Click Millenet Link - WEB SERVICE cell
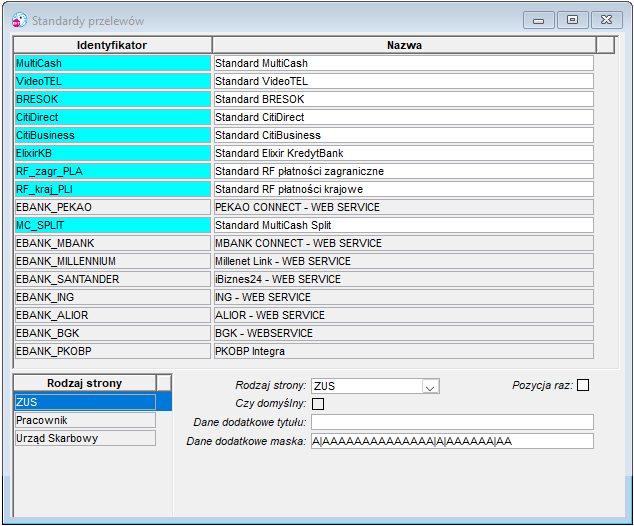 404,261
